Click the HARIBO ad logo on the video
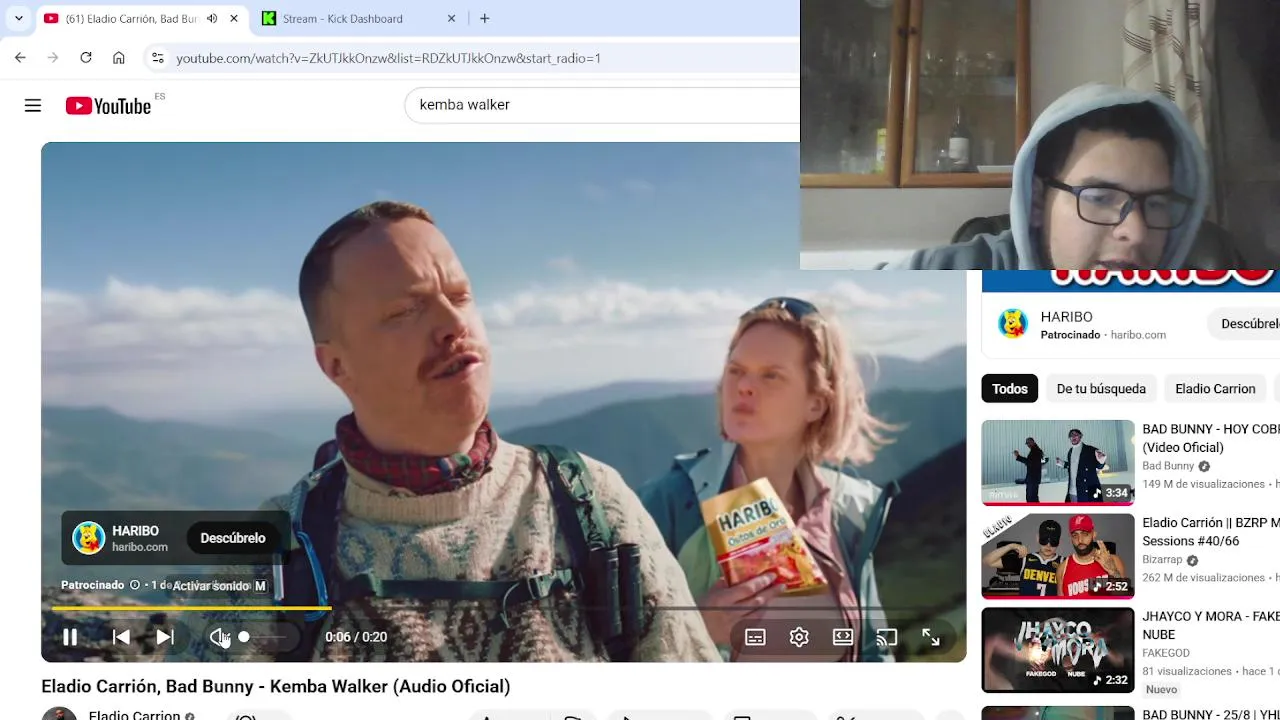 (88, 538)
